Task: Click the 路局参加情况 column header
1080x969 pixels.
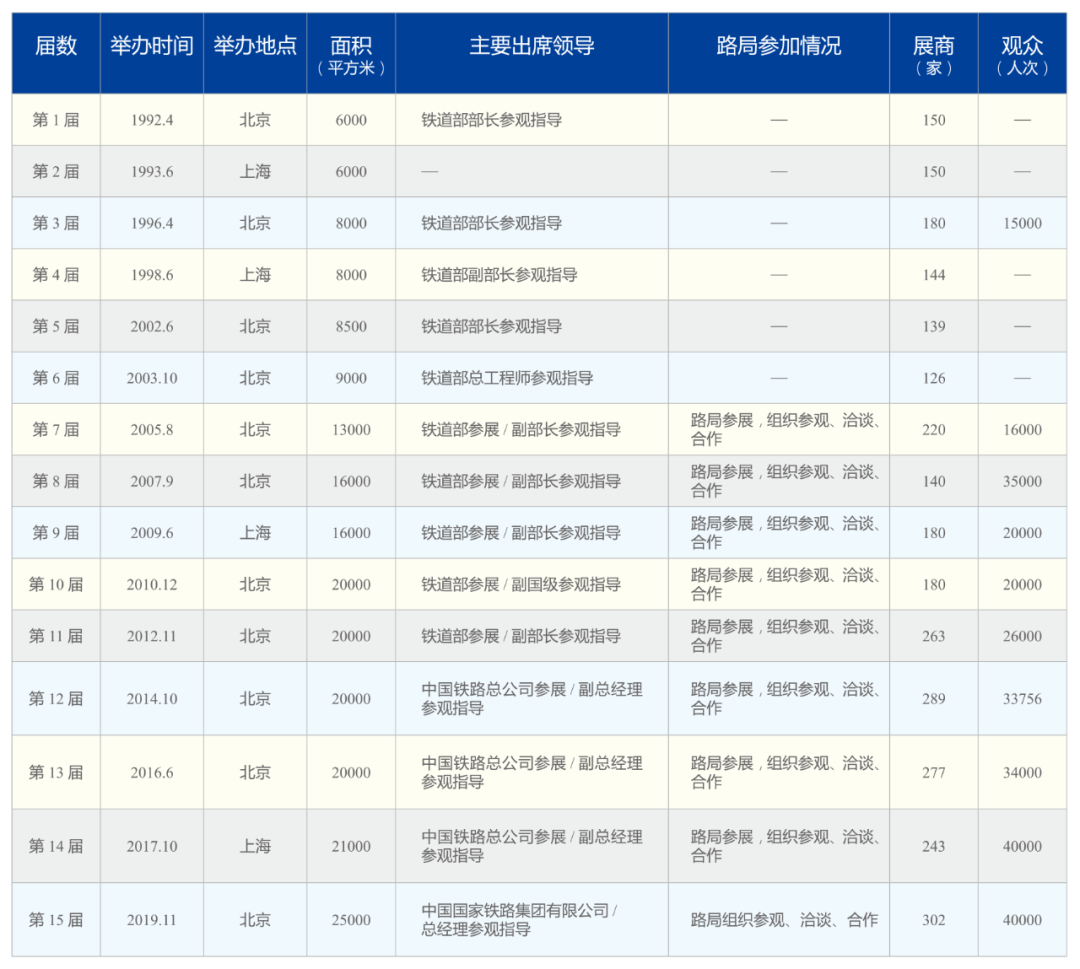Action: [777, 45]
